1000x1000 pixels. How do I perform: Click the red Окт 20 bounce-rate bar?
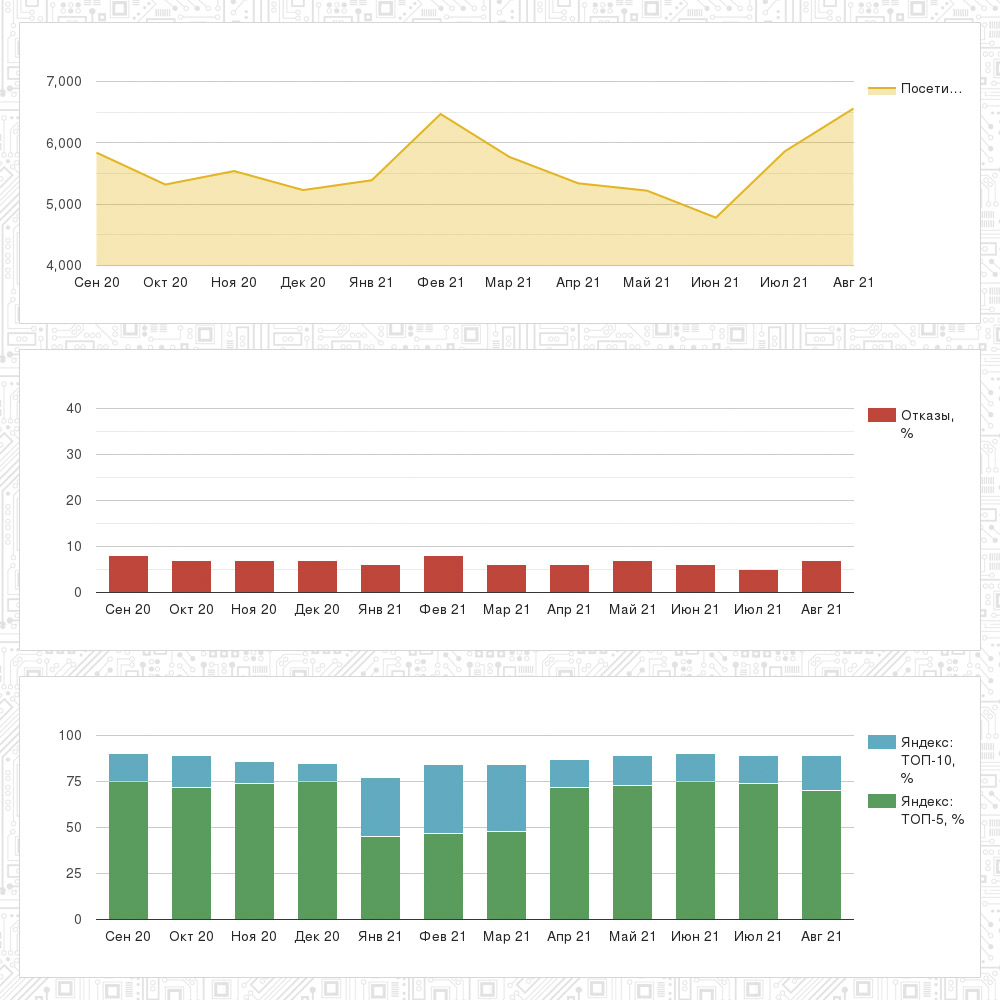tap(191, 577)
